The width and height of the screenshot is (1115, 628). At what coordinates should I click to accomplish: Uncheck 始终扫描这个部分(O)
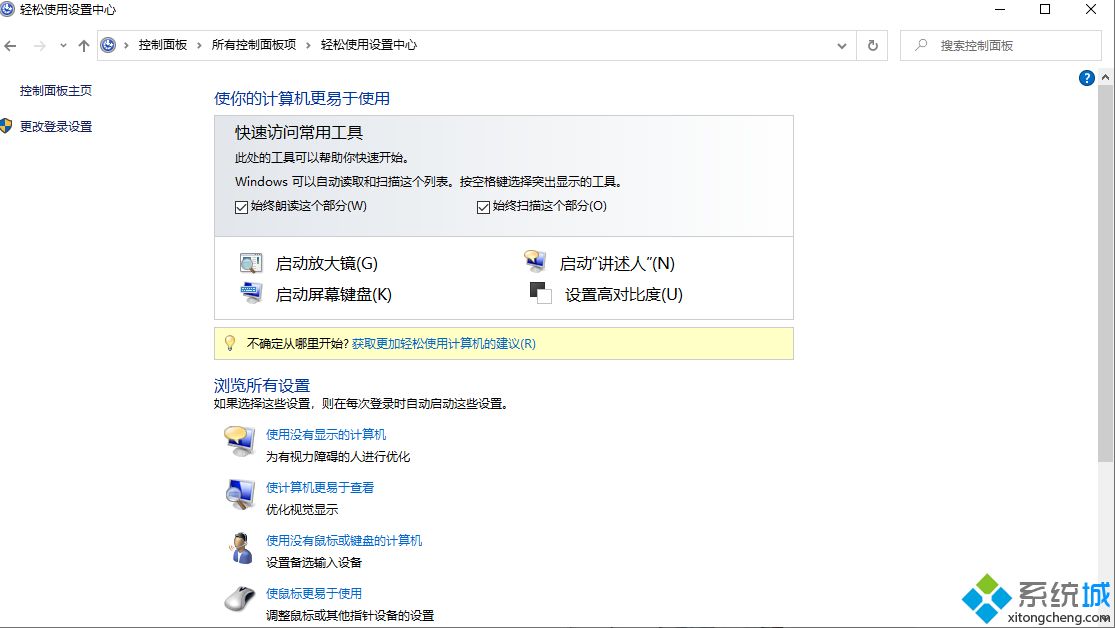click(x=483, y=206)
